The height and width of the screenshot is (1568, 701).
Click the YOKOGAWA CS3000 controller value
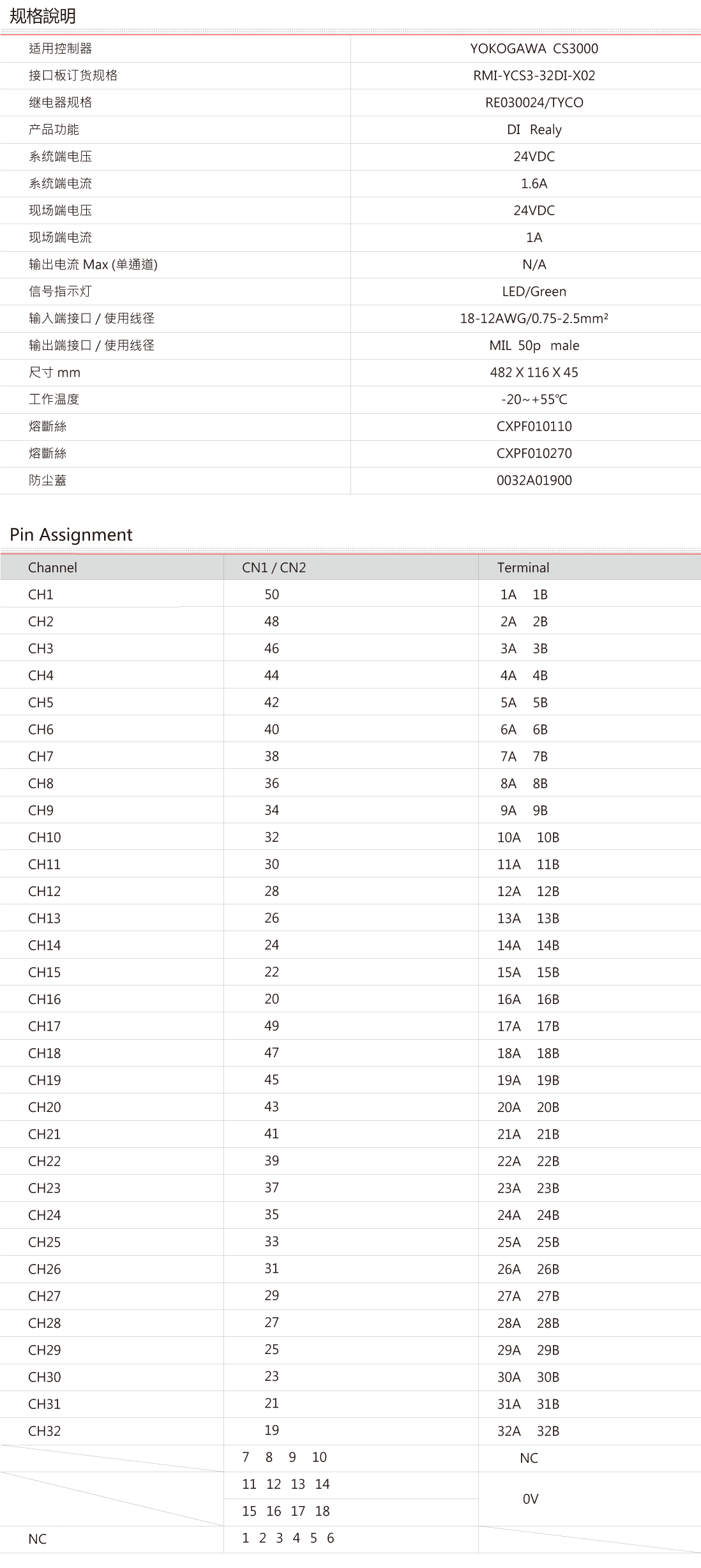tap(534, 49)
